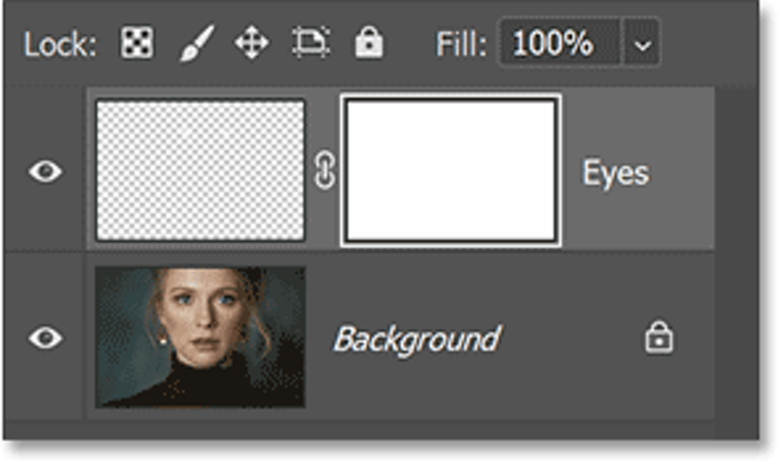The image size is (780, 464).
Task: Click the Background layer name
Action: point(417,340)
